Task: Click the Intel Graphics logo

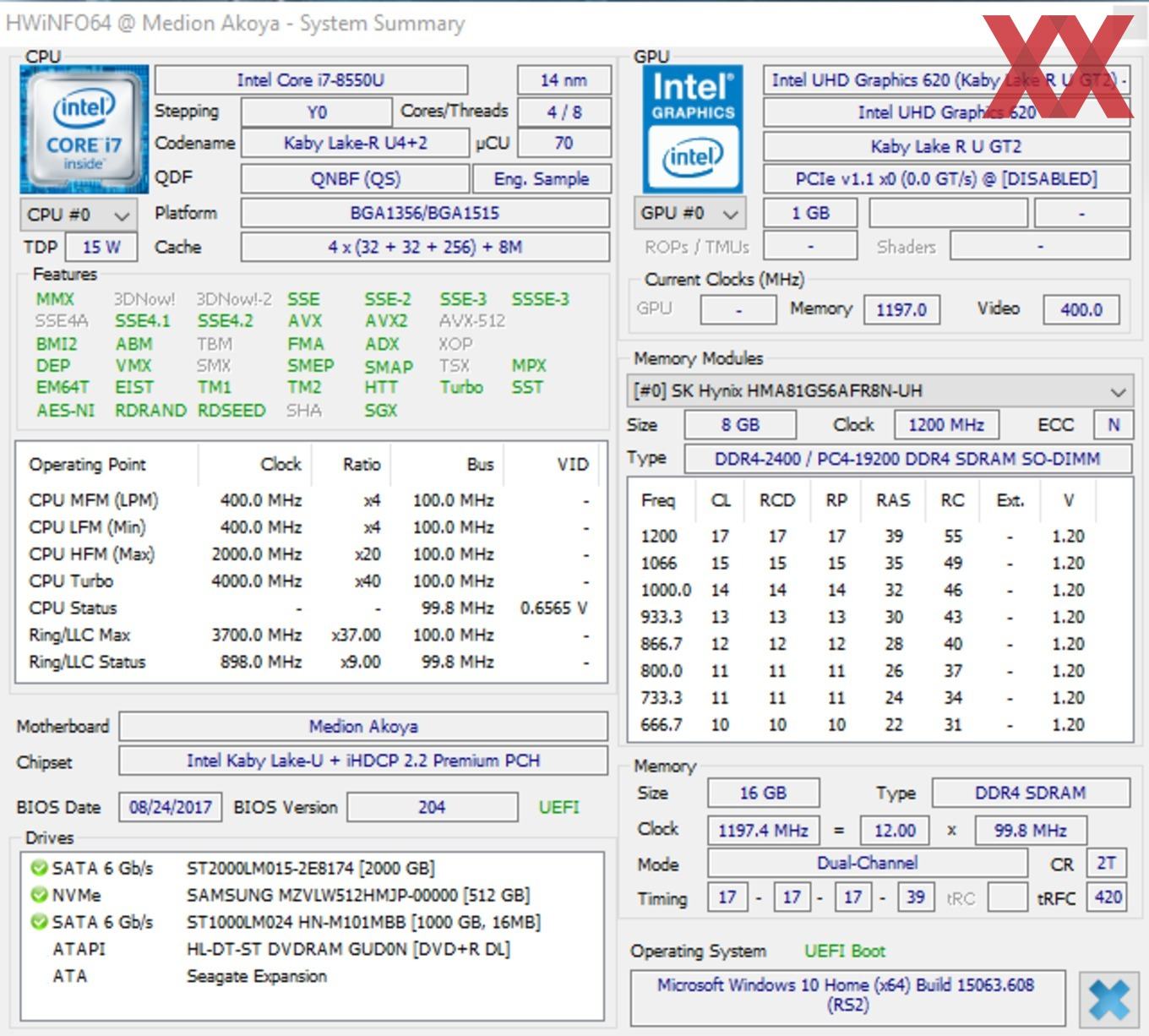Action: (x=693, y=129)
